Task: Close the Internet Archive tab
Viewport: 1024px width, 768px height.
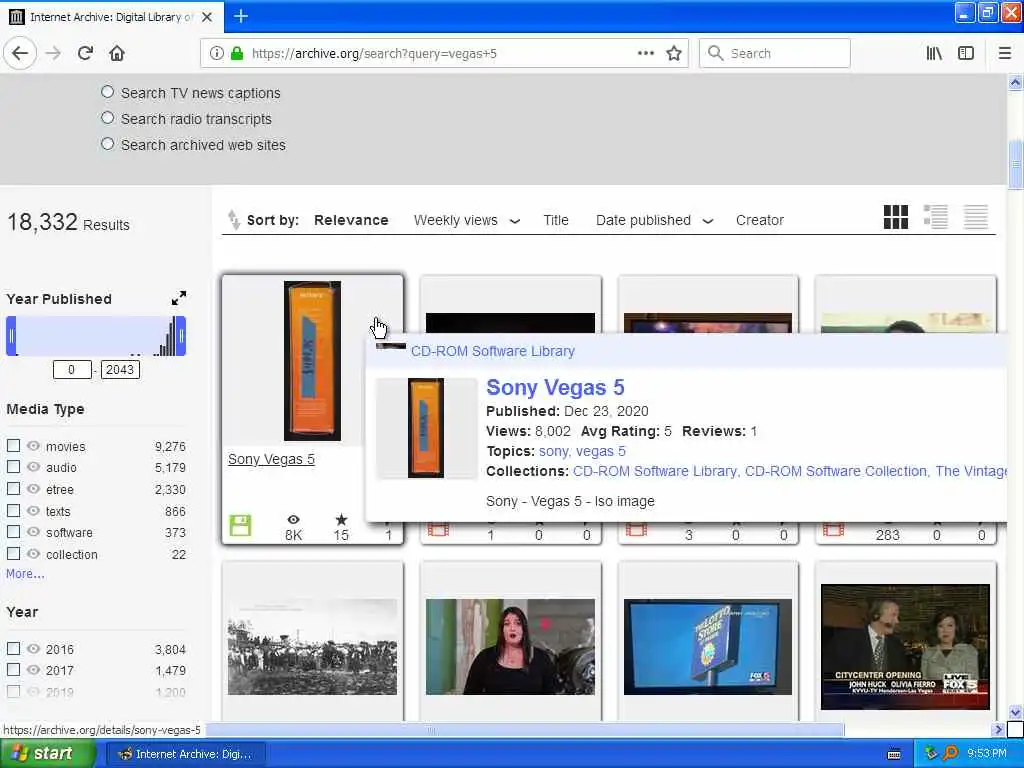Action: pyautogui.click(x=207, y=17)
